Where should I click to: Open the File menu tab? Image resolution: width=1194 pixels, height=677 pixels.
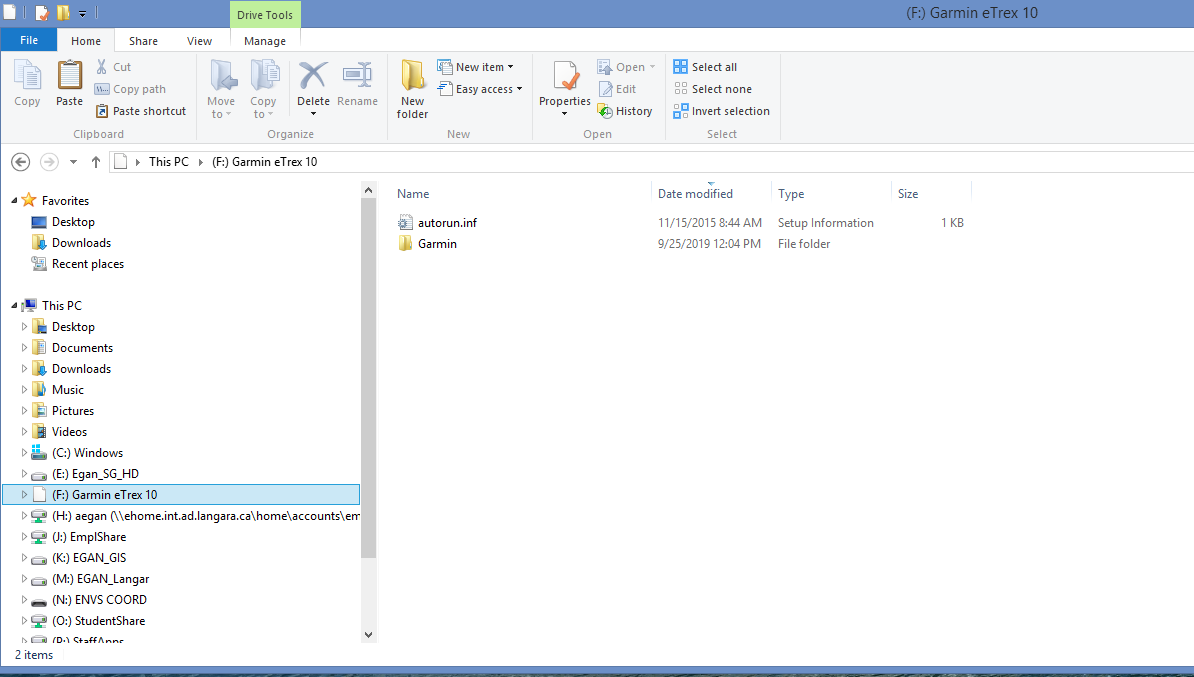click(29, 41)
